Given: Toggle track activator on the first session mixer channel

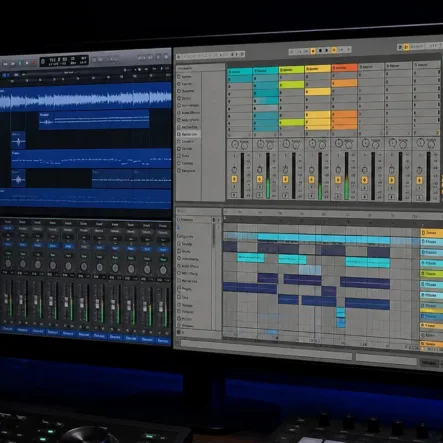Looking at the screenshot, I should [234, 179].
